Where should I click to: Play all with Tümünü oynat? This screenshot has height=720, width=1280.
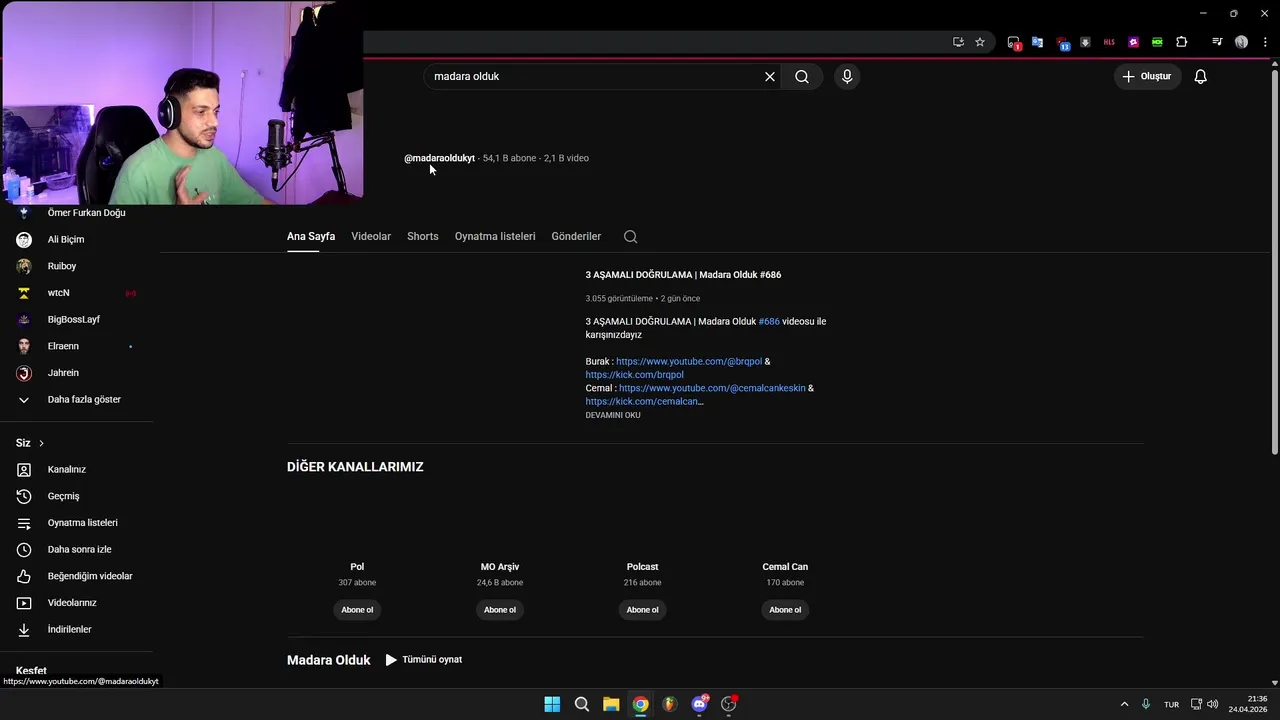pyautogui.click(x=424, y=660)
